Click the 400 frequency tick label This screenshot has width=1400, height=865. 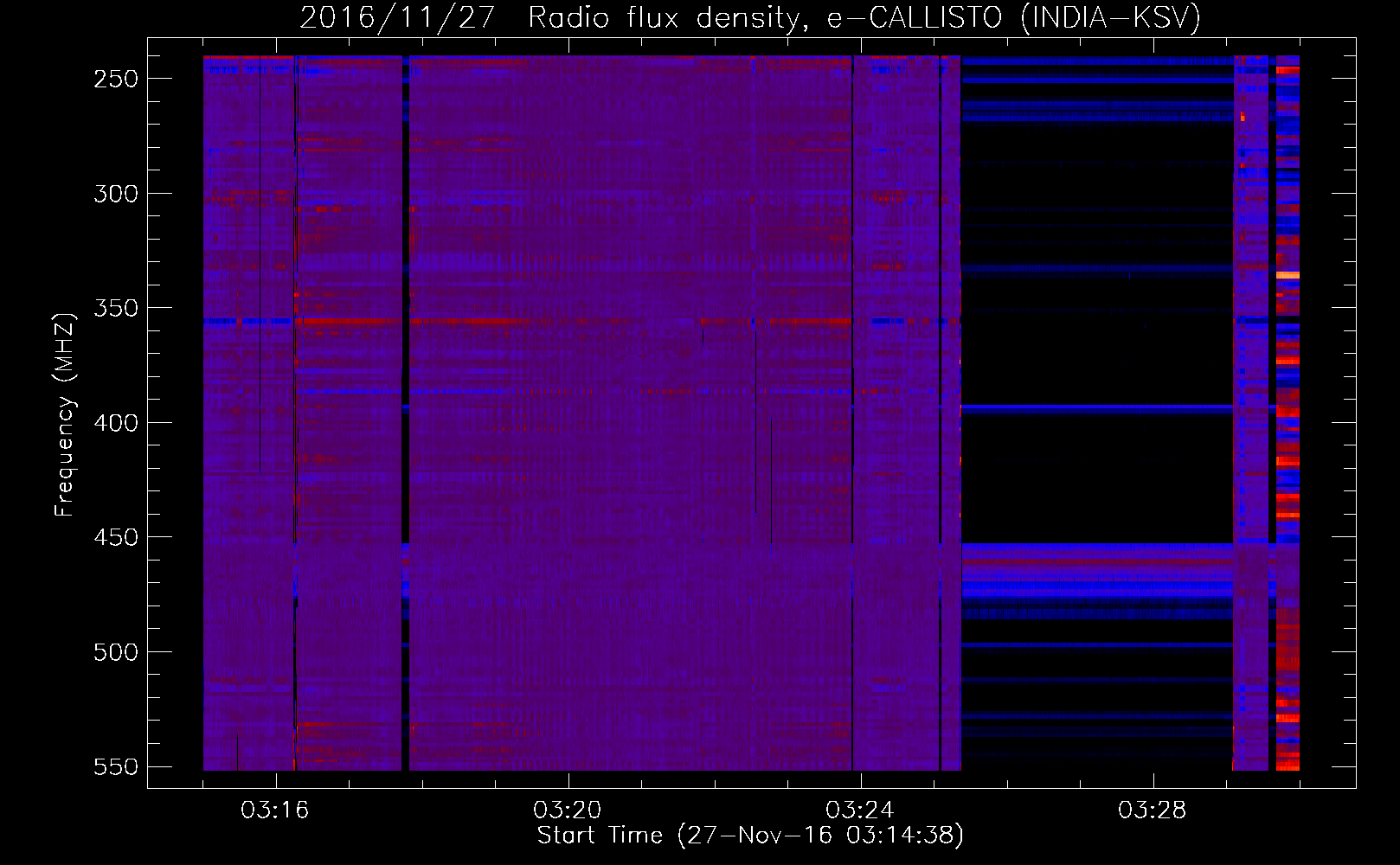click(x=116, y=423)
